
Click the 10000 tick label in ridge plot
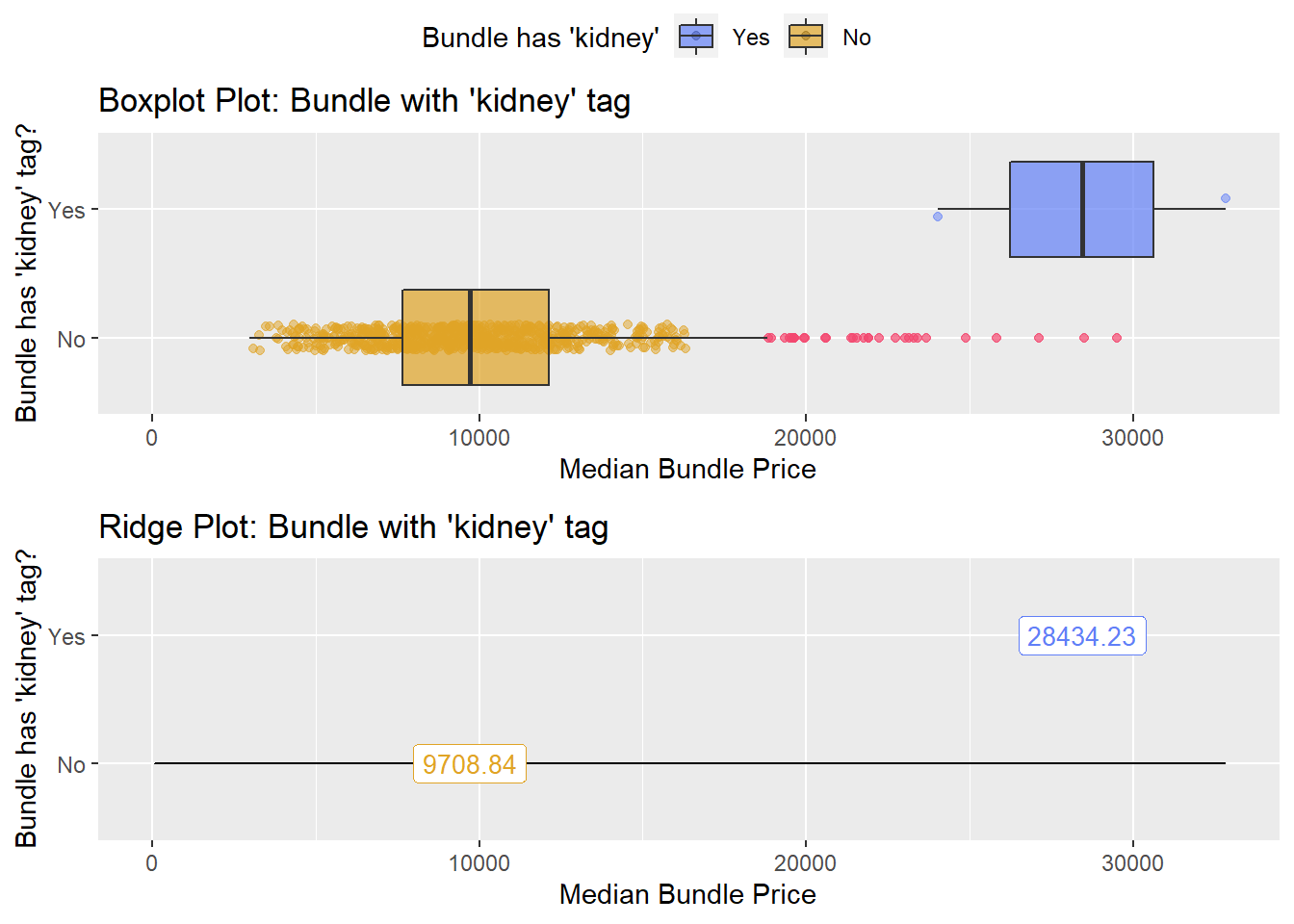(479, 863)
